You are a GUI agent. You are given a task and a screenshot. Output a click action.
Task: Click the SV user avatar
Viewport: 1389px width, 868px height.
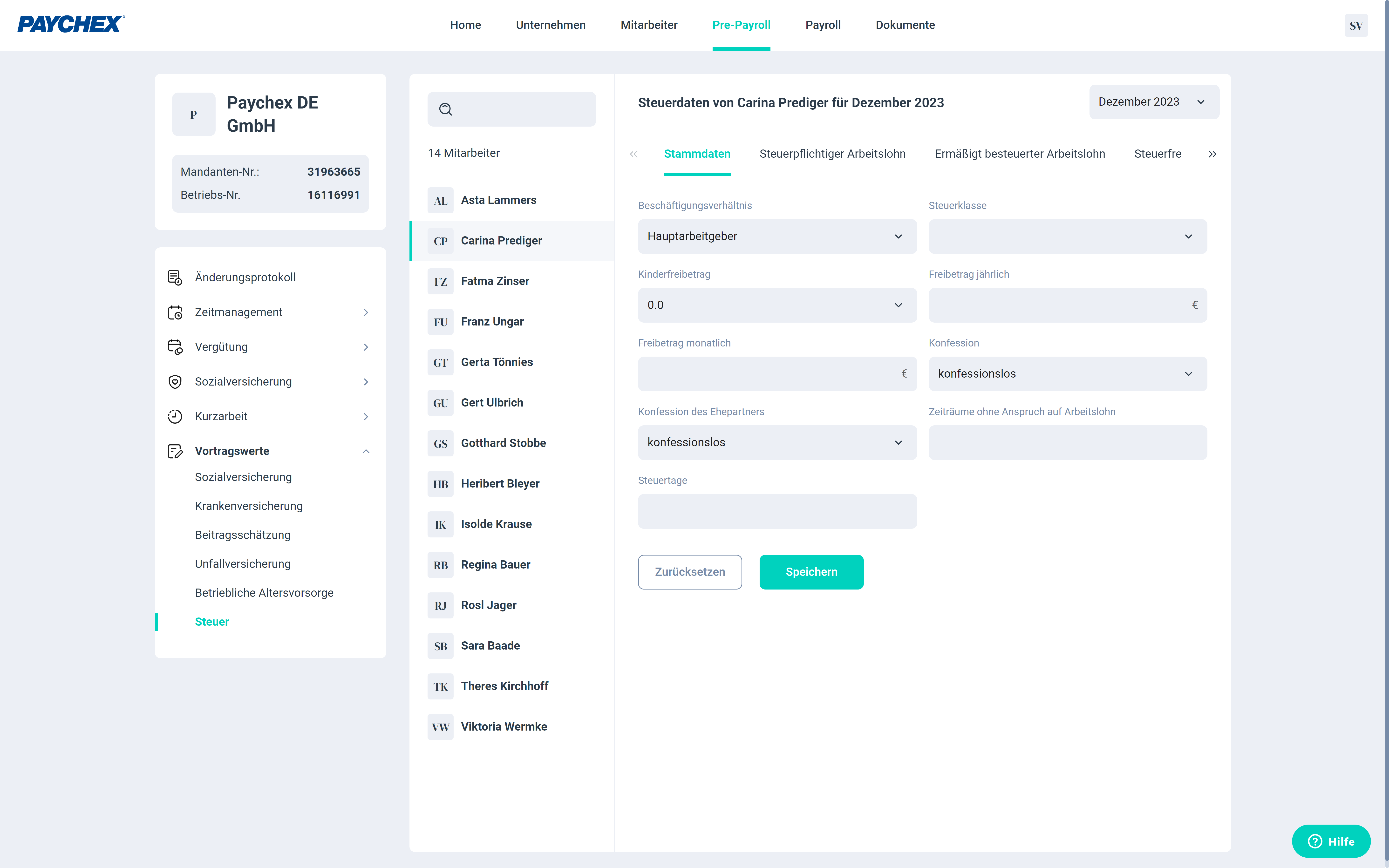(1356, 25)
